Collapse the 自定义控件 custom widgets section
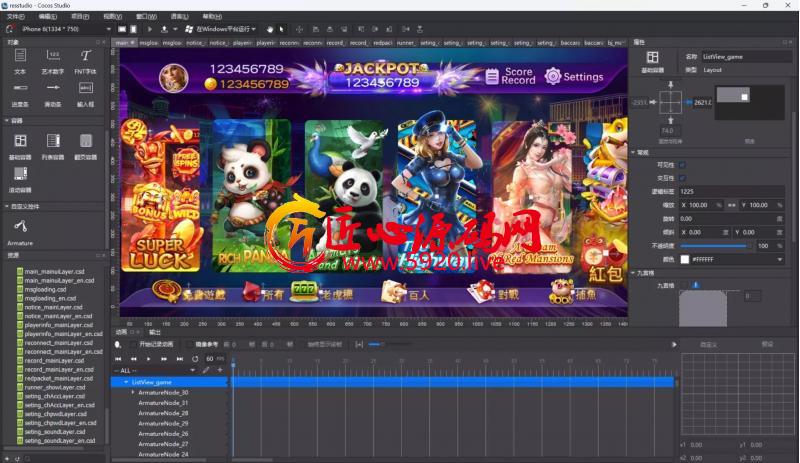Viewport: 800px width, 463px height. [x=7, y=207]
